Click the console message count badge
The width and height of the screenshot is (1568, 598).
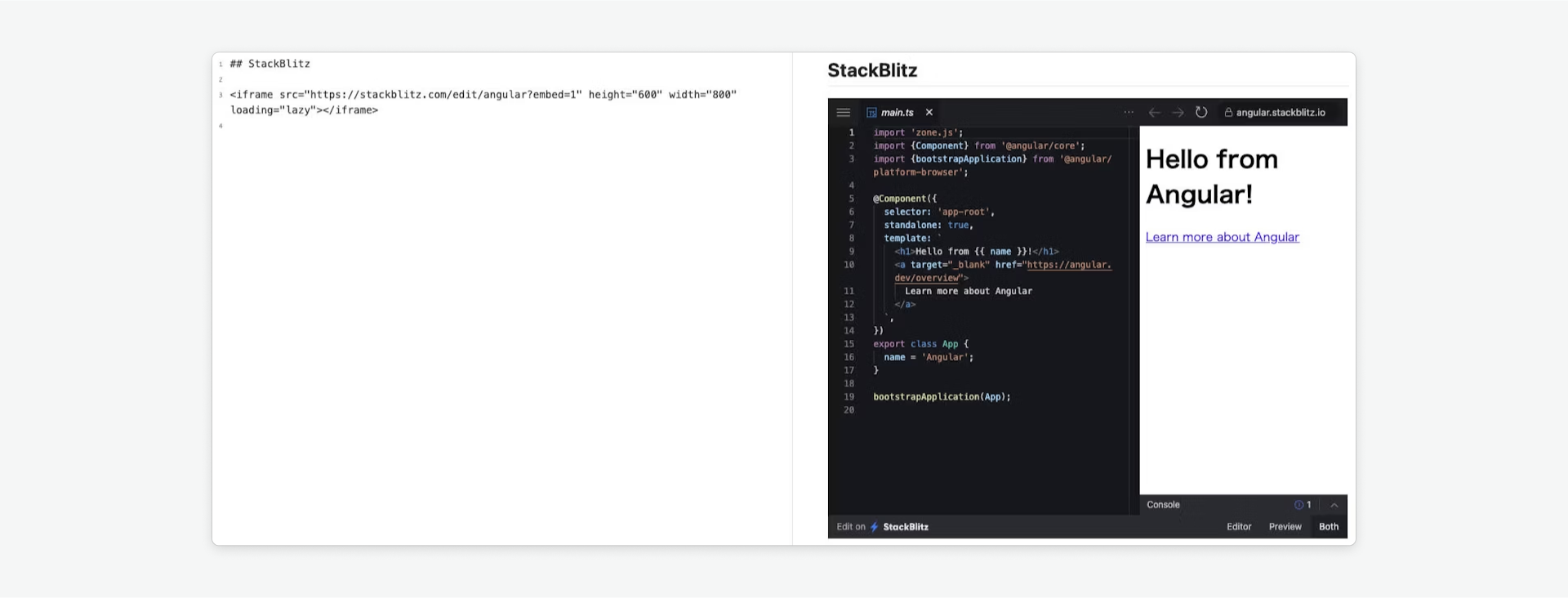1303,505
